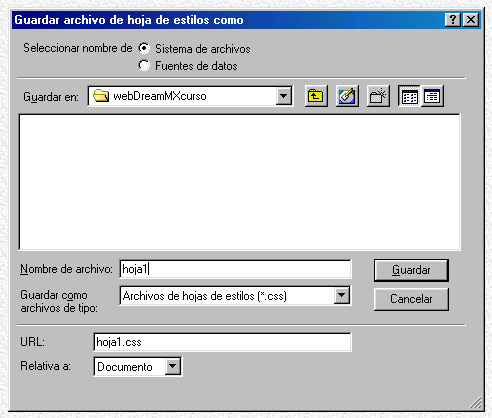This screenshot has width=492, height=418.
Task: Click the Cancelar button
Action: coord(411,299)
